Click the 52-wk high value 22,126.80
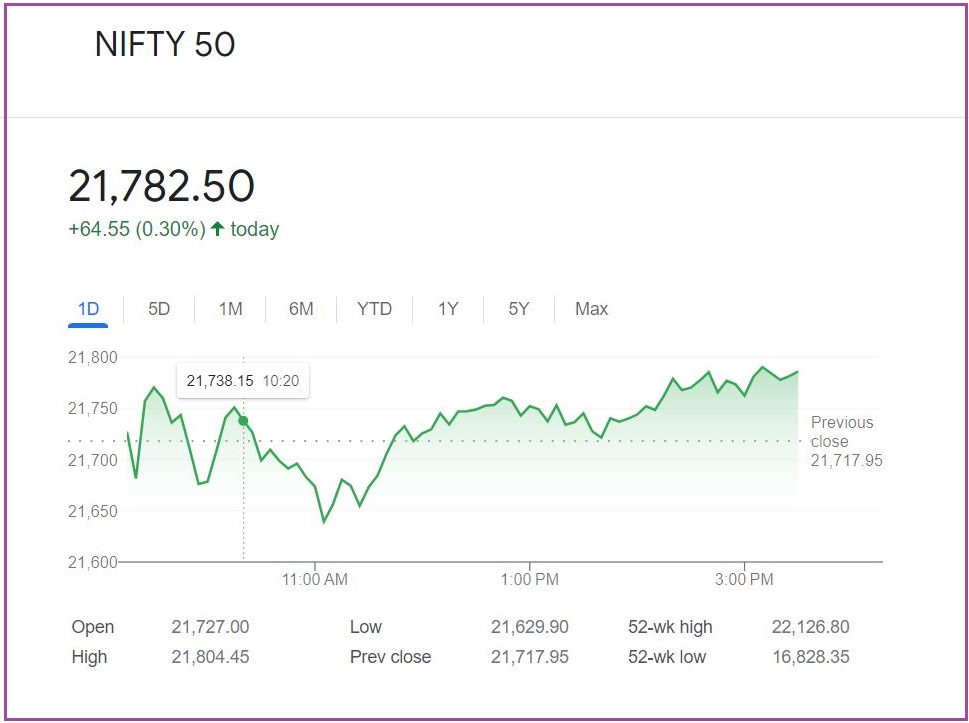The height and width of the screenshot is (723, 969). (x=810, y=627)
